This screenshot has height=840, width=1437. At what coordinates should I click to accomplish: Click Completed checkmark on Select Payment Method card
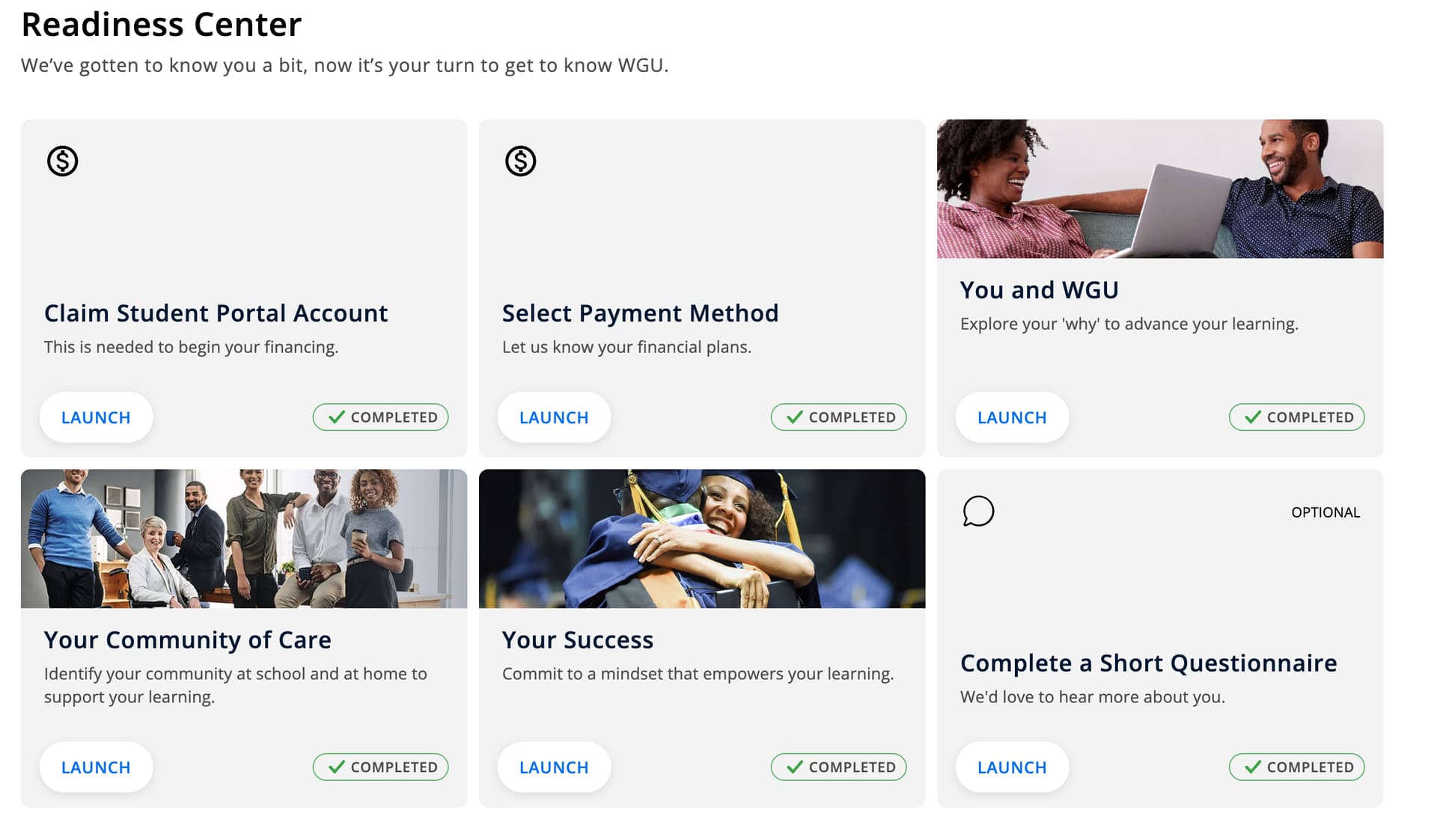click(795, 417)
